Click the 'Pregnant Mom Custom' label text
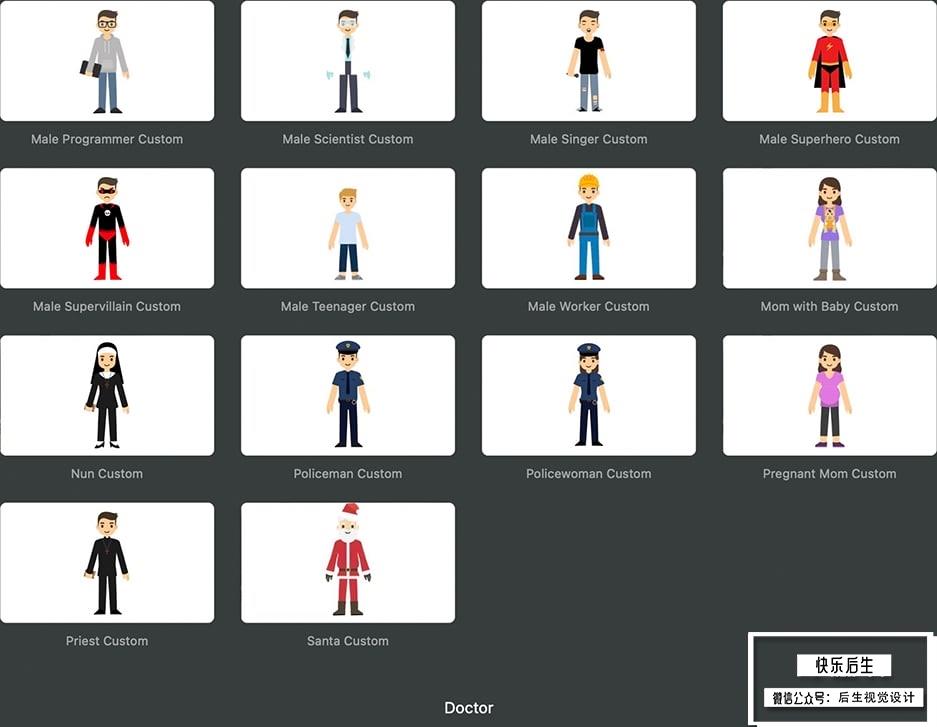Screen dimensions: 937x727 click(x=829, y=474)
